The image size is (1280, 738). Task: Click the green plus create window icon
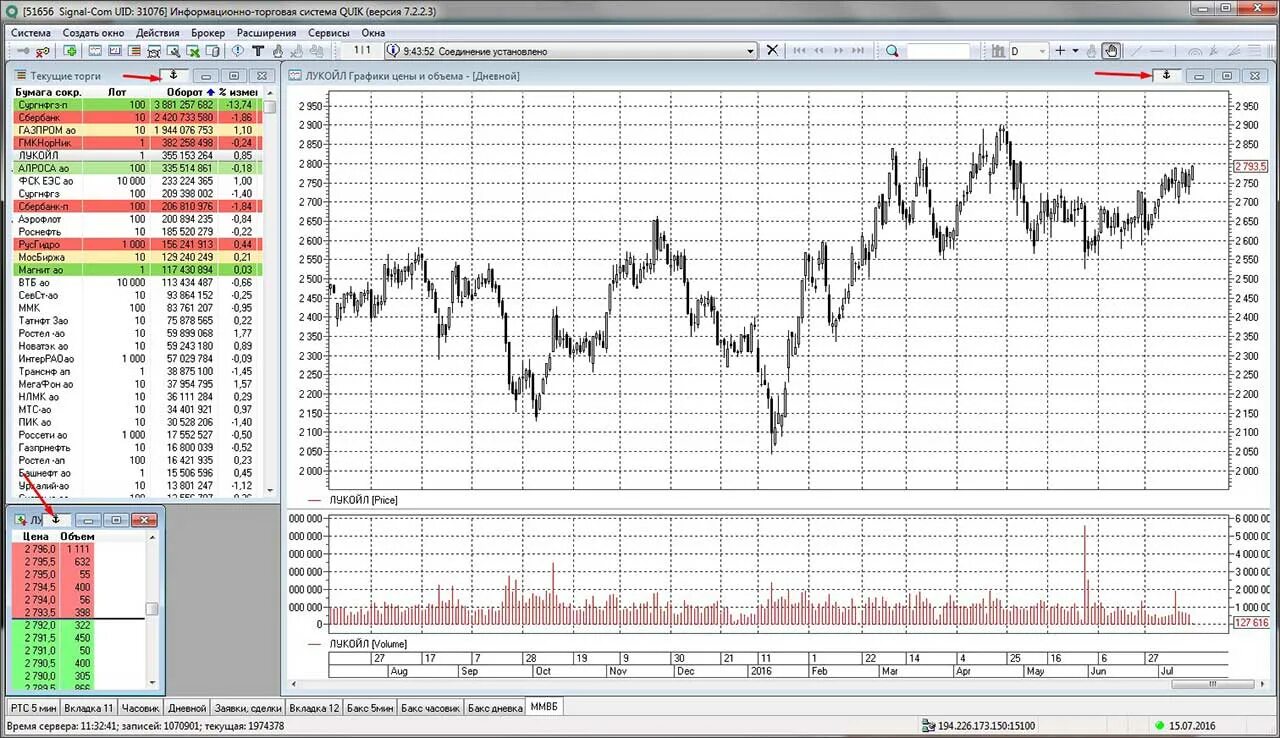[x=71, y=50]
